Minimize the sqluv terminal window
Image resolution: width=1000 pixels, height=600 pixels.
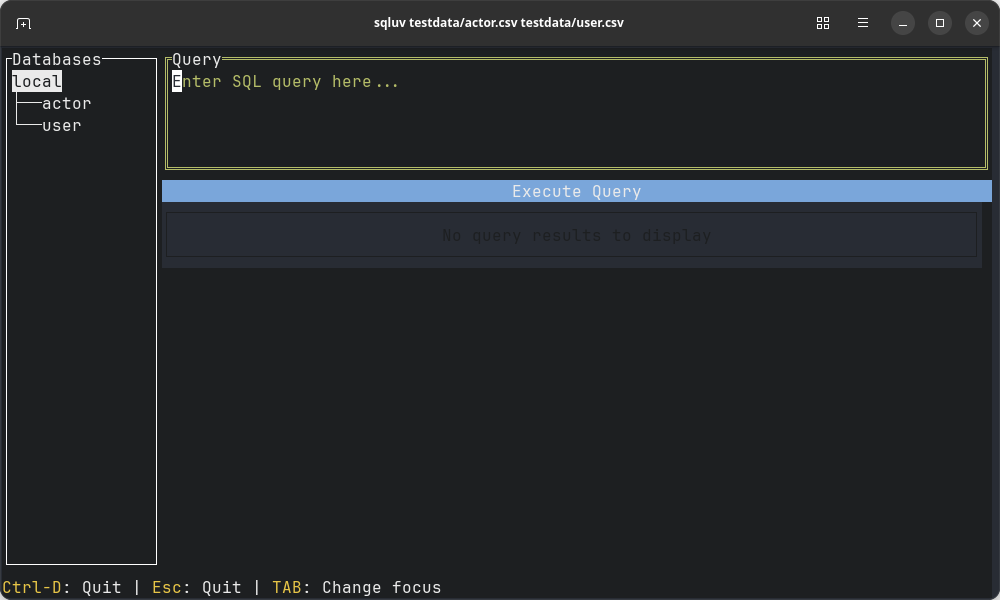coord(902,23)
